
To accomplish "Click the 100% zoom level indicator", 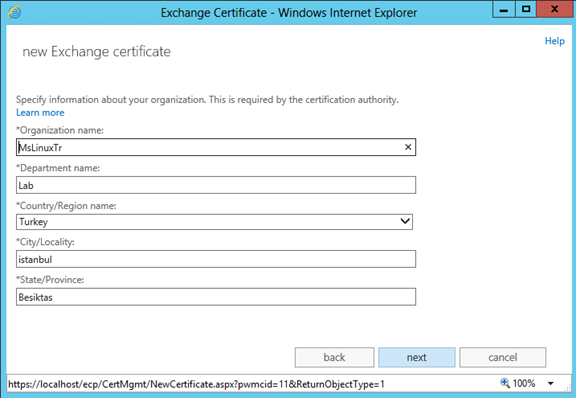I will point(524,383).
